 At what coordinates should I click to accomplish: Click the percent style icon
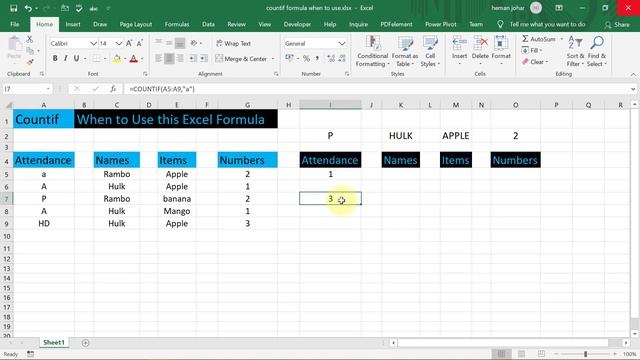click(x=306, y=58)
